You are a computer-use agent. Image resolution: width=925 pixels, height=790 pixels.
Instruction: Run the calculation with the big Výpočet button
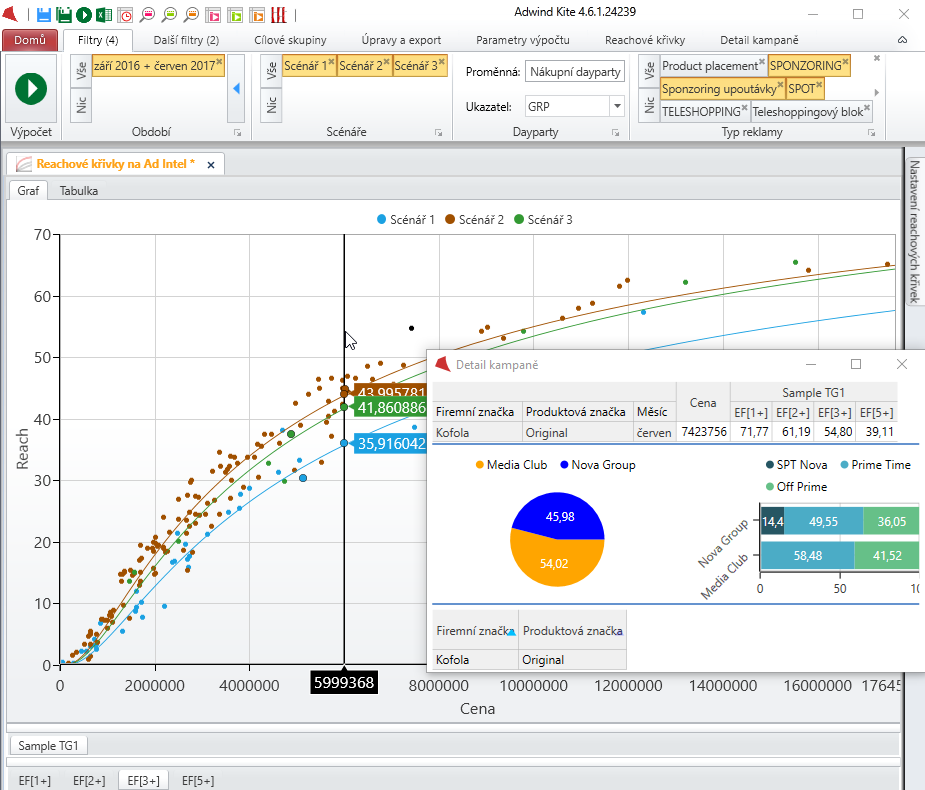click(x=31, y=88)
